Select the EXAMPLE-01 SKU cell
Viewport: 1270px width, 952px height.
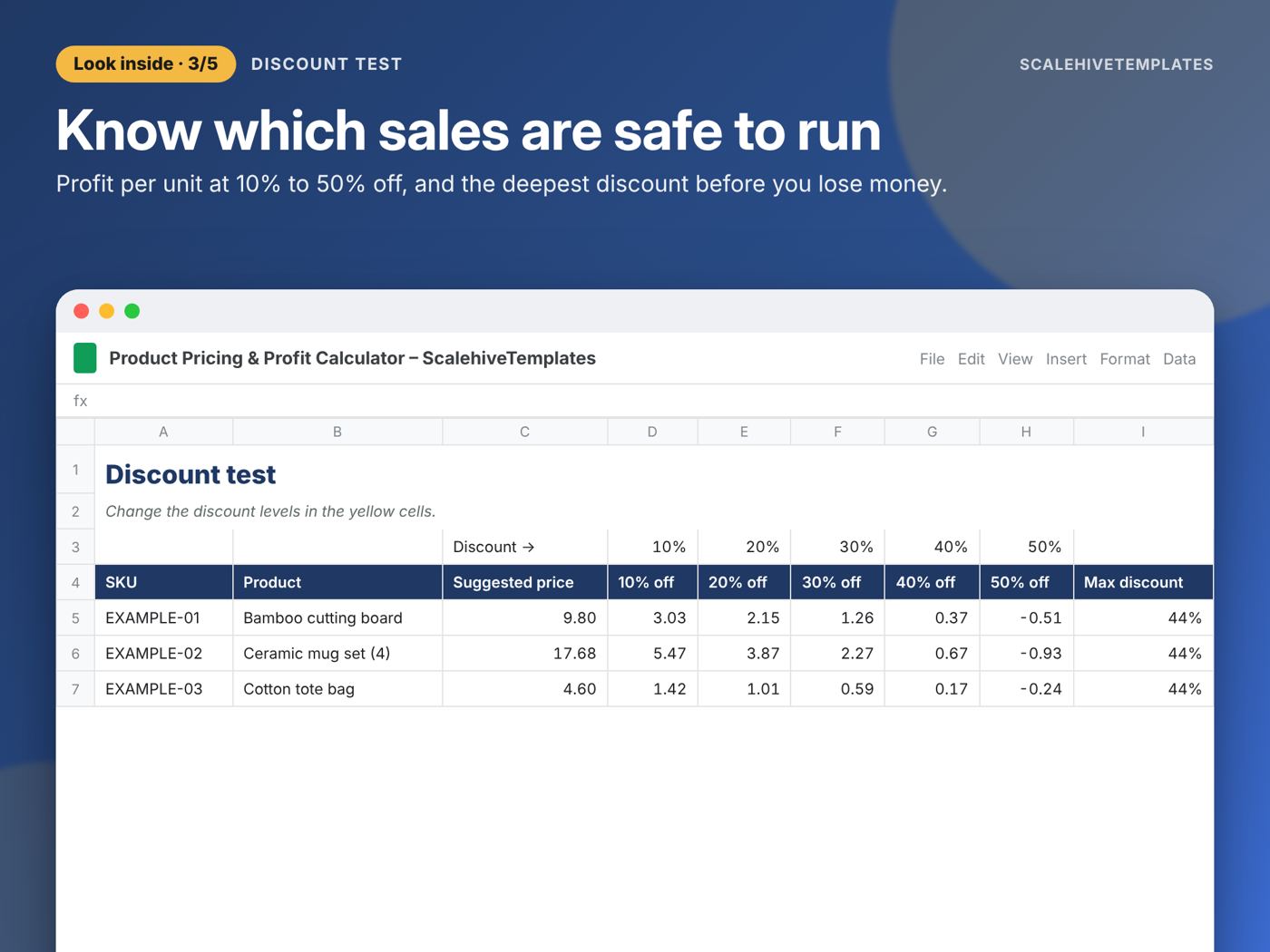(163, 617)
